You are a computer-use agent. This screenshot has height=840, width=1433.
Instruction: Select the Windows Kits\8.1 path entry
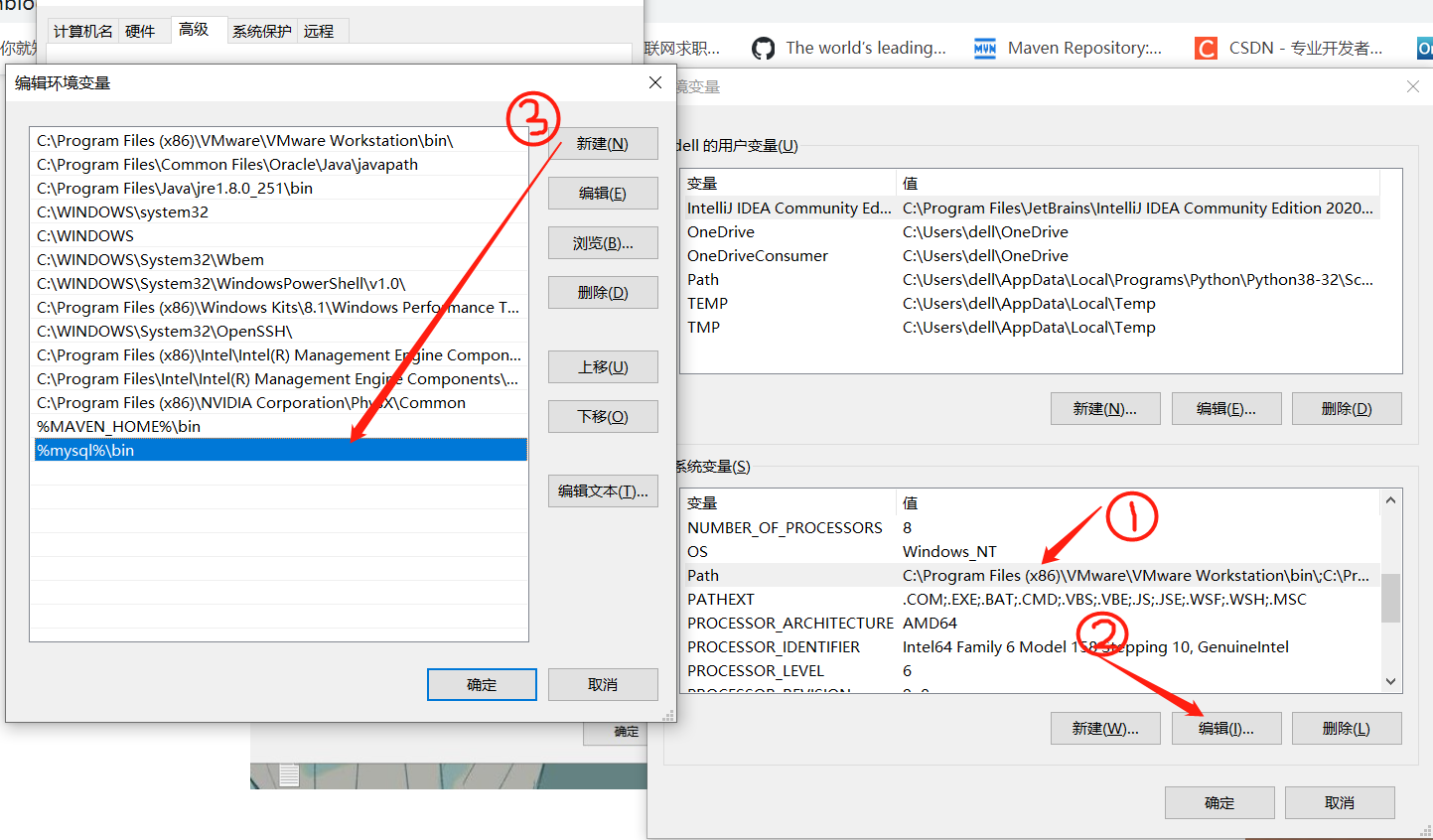tap(280, 308)
